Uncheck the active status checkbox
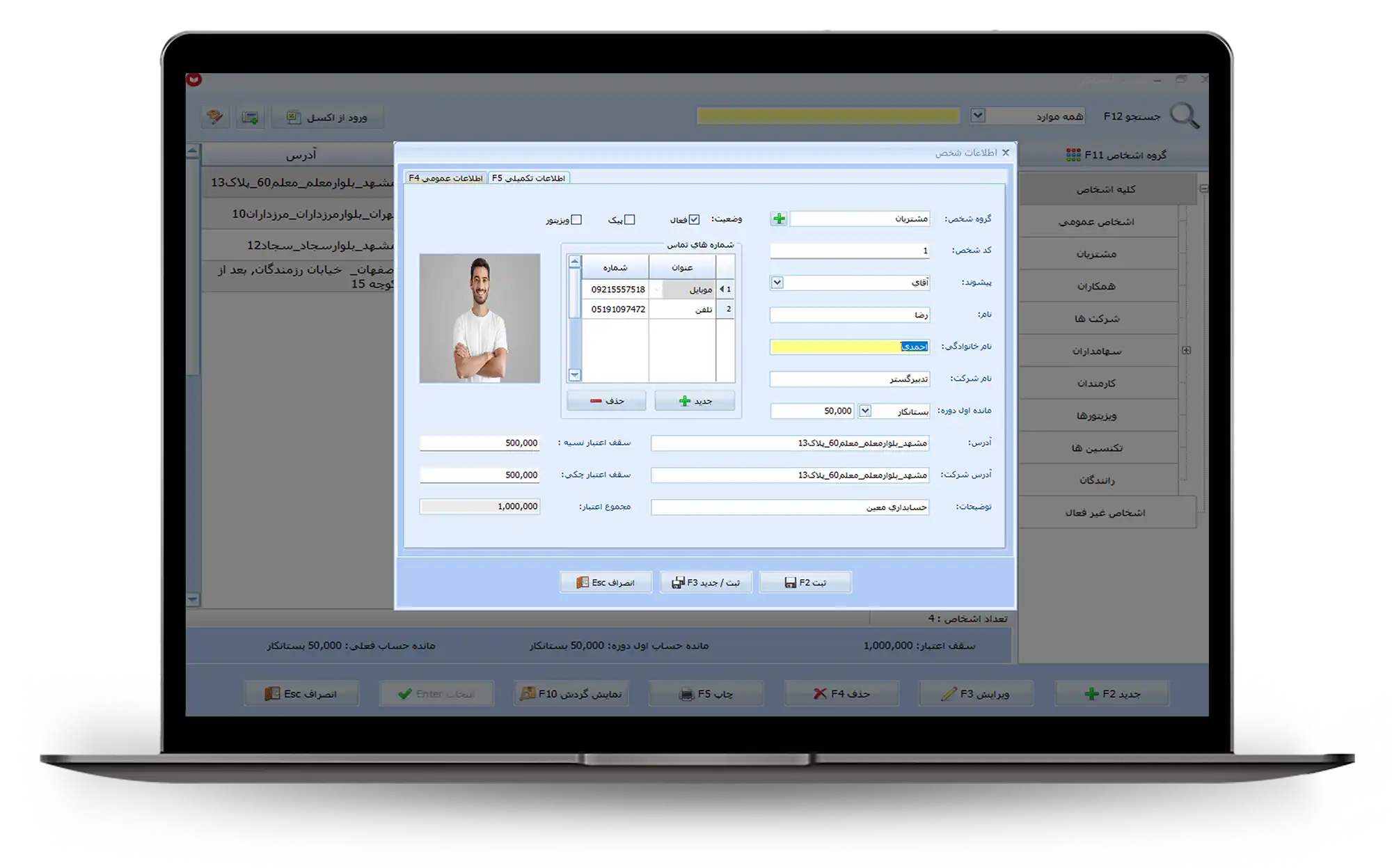This screenshot has width=1392, height=868. tap(694, 220)
